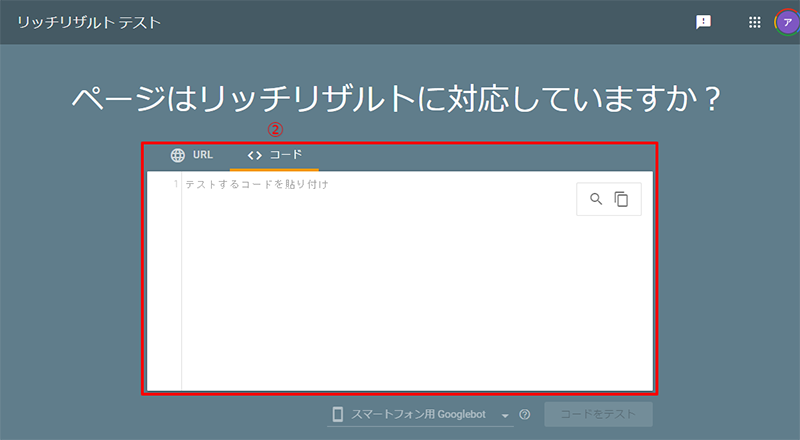Expand the Googlebot dropdown arrow
800x440 pixels.
point(505,415)
